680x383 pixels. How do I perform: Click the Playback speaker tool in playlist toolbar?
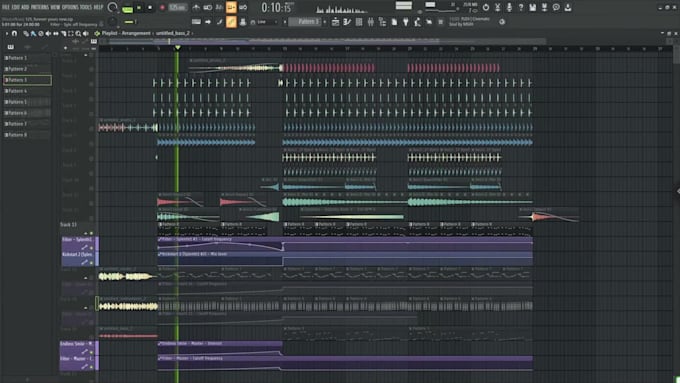coord(85,33)
